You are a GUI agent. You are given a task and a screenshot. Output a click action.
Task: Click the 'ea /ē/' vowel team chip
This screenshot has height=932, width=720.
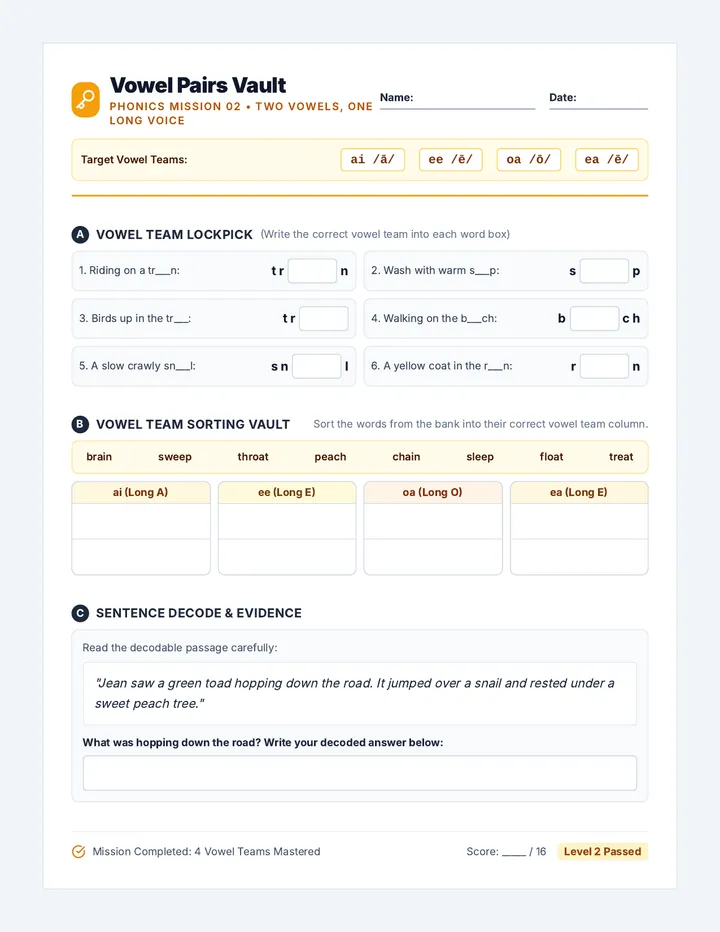coord(607,159)
